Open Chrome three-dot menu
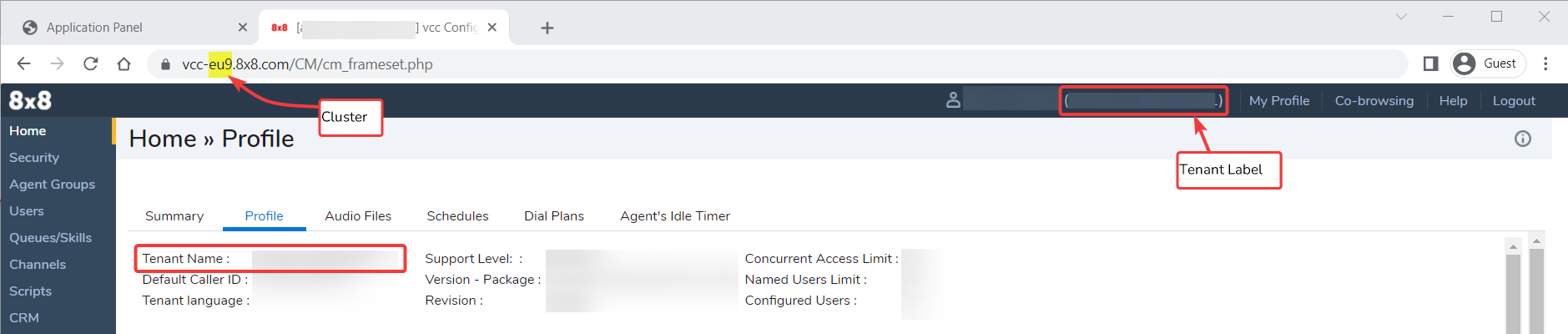 point(1545,63)
